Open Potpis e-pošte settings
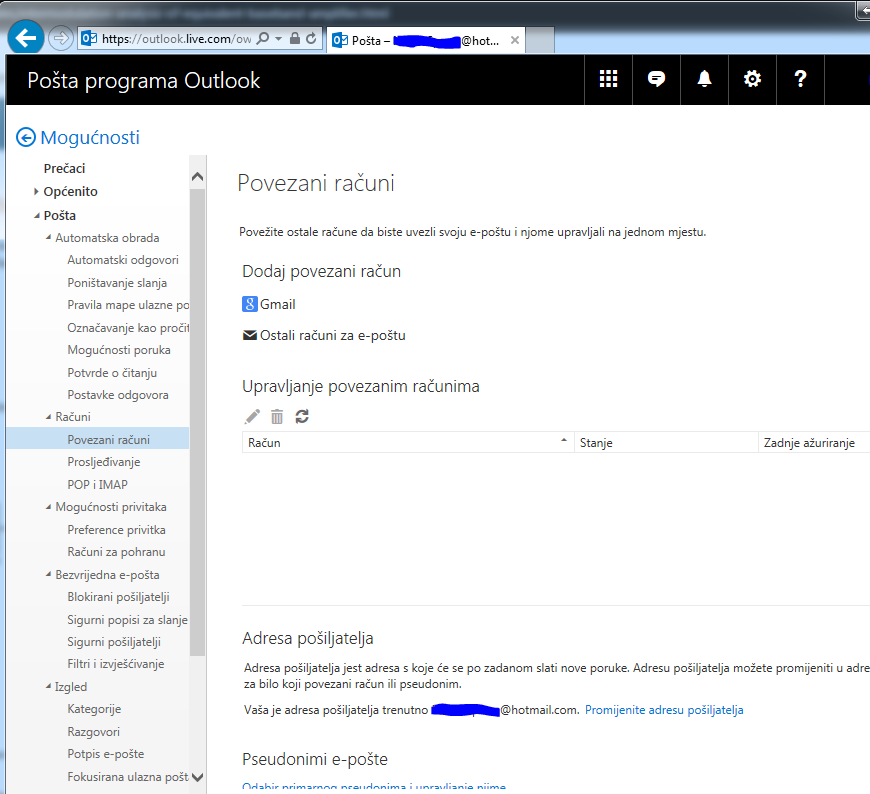This screenshot has width=870, height=794. coord(105,753)
